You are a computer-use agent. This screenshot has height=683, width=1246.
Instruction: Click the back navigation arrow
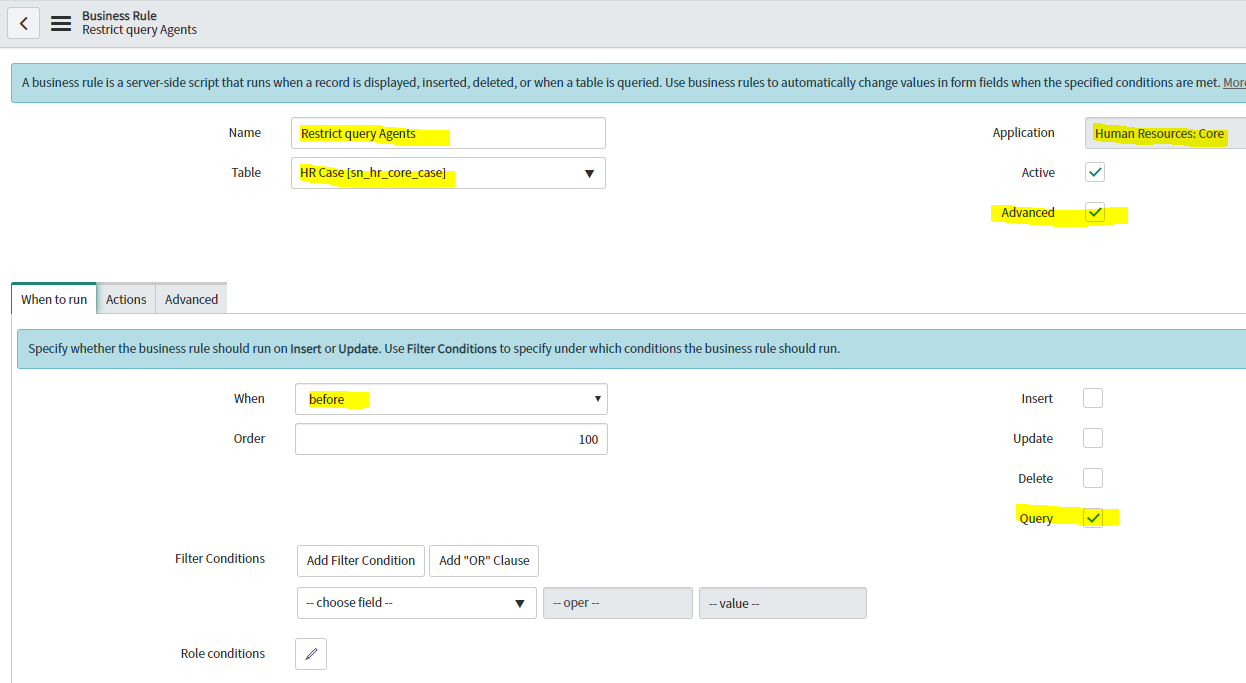(23, 23)
